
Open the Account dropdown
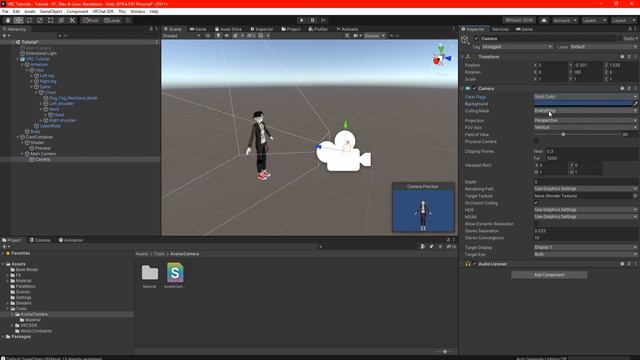[x=564, y=20]
